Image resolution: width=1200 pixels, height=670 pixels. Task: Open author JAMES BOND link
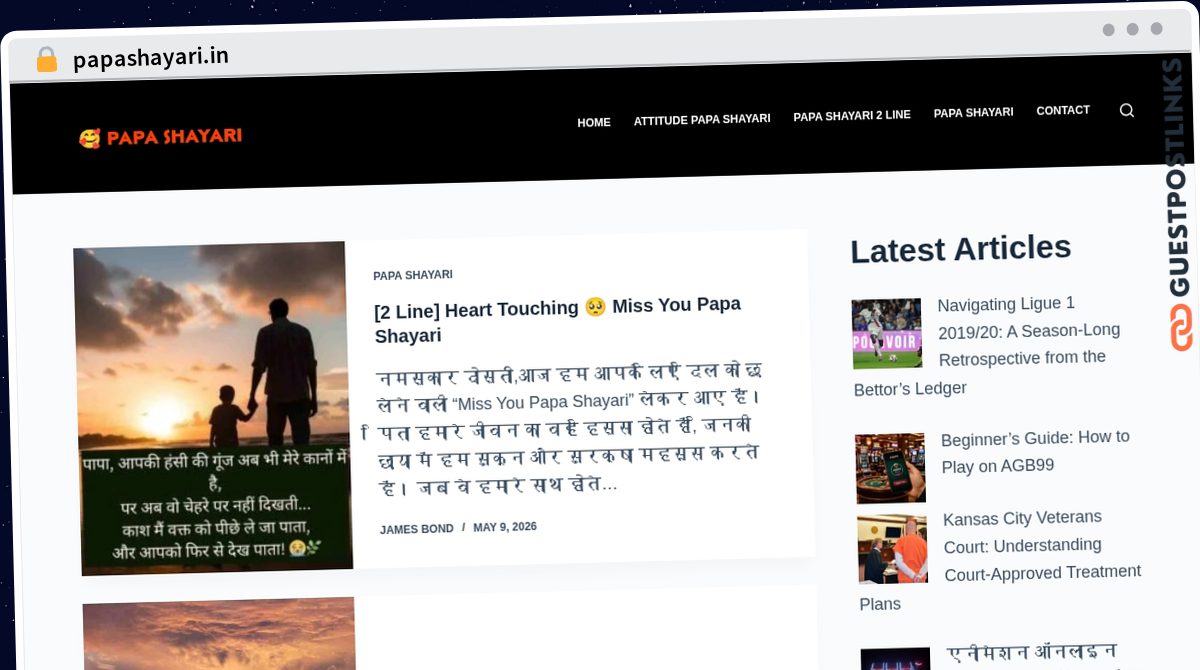(417, 529)
